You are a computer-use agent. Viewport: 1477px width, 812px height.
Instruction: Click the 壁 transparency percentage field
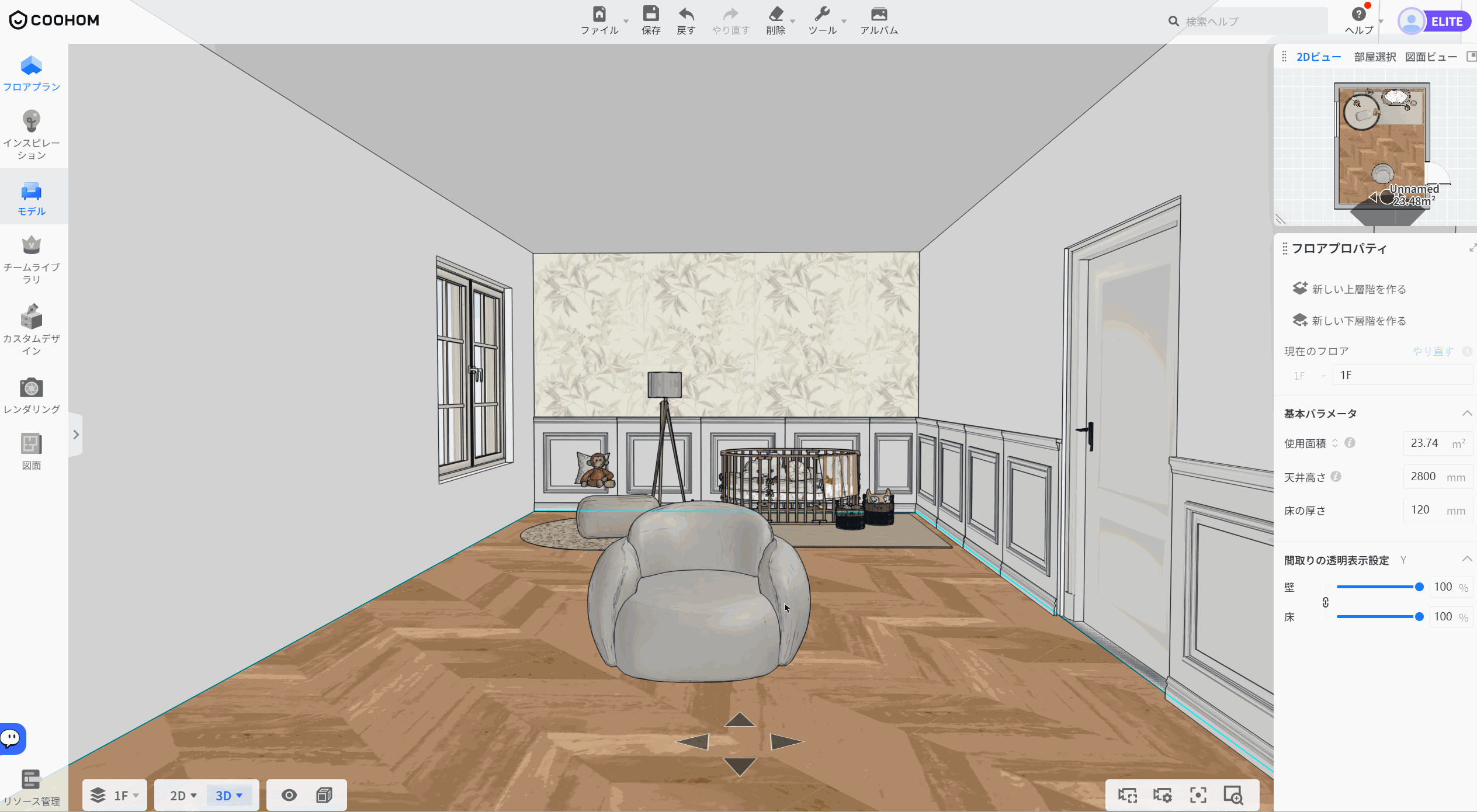pos(1451,587)
